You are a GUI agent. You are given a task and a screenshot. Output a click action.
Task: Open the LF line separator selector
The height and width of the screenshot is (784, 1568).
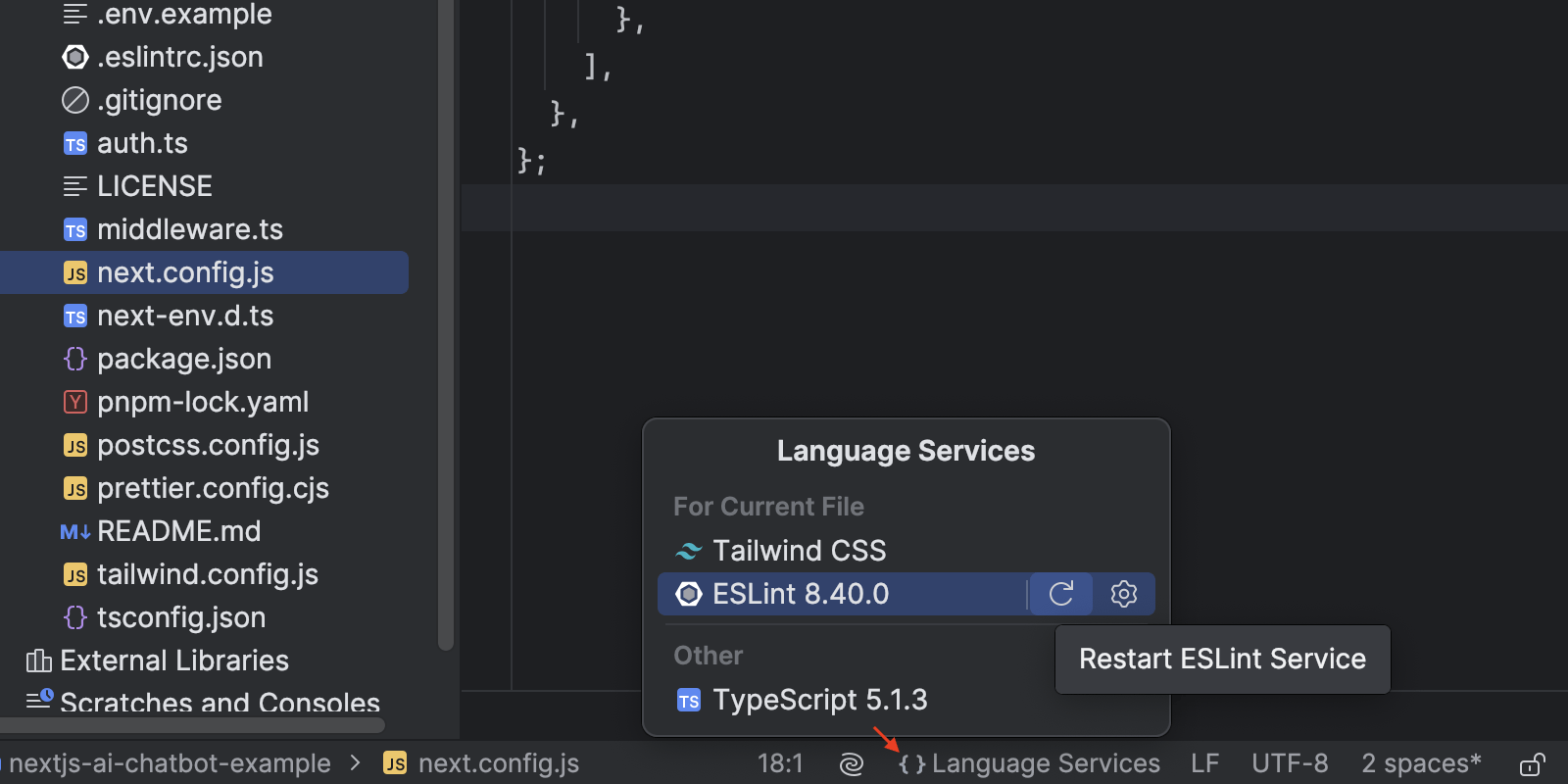click(1204, 763)
